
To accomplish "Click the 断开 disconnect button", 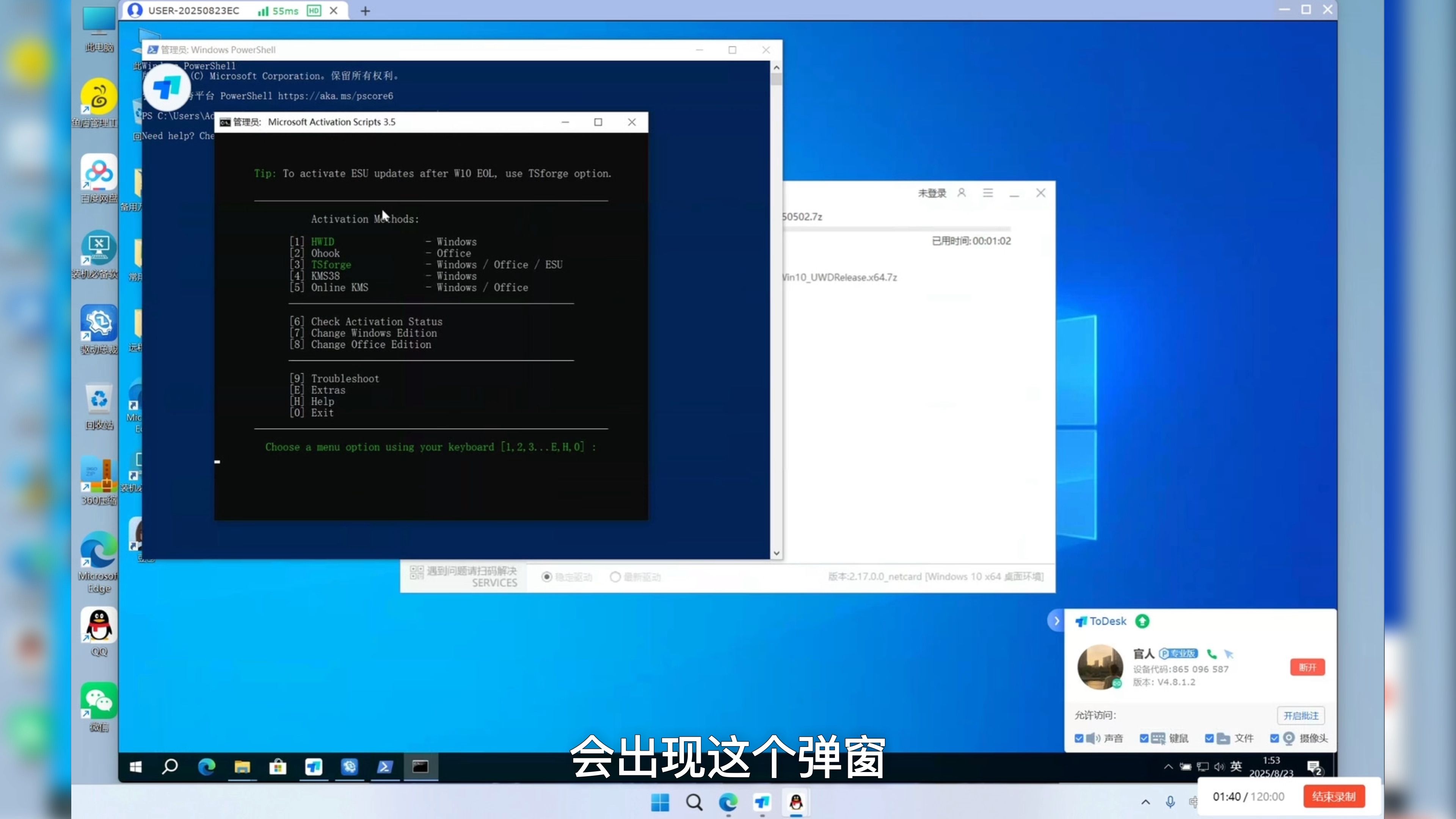I will (1307, 667).
